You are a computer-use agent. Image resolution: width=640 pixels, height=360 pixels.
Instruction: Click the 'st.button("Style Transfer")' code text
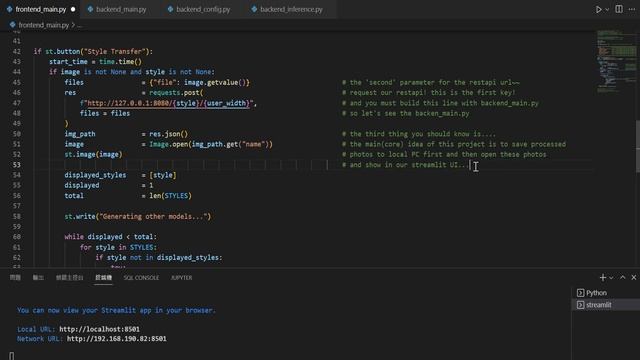97,51
